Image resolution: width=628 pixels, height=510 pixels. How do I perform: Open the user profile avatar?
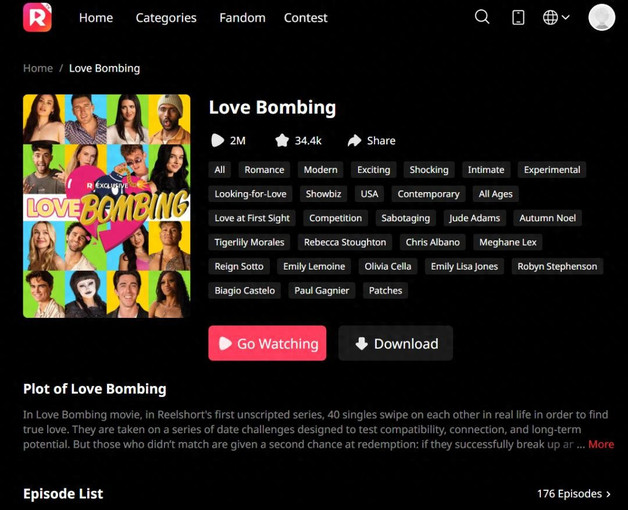[x=602, y=17]
